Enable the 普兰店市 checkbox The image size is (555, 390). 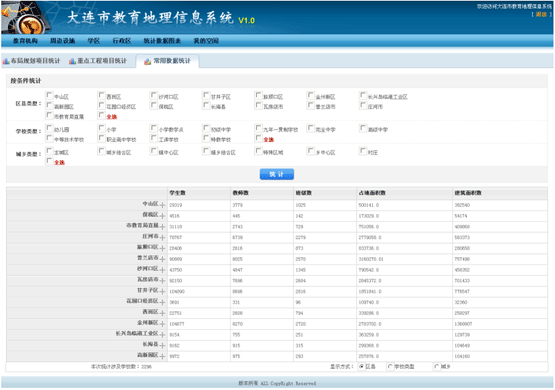coord(310,105)
